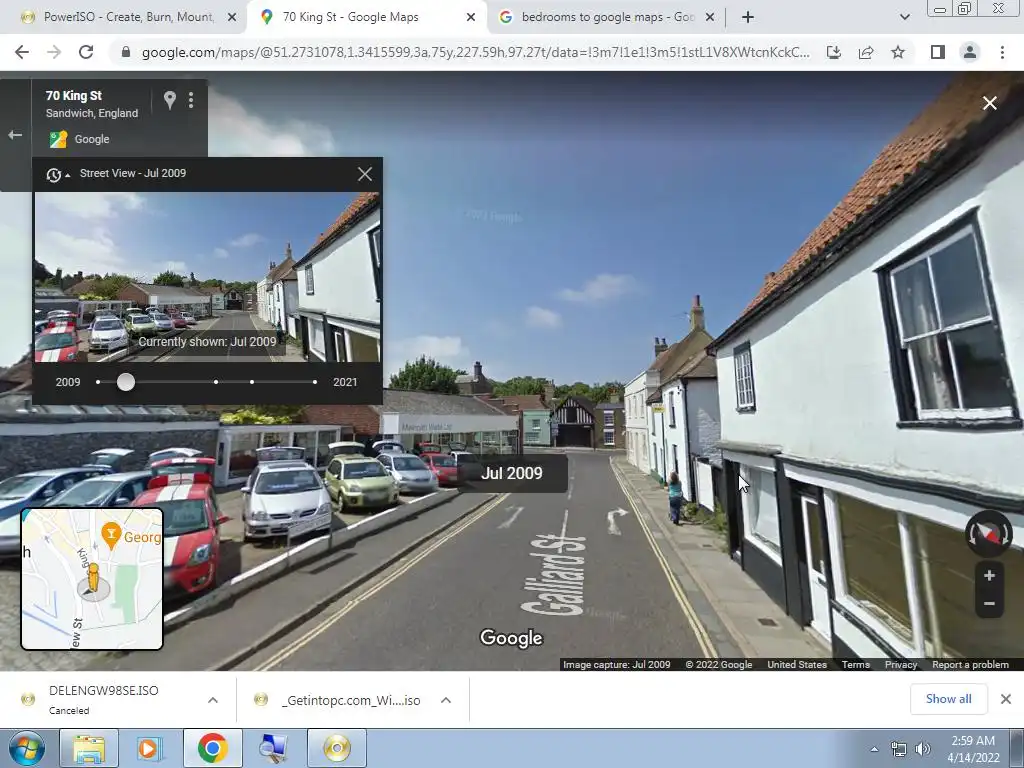
Task: Open a new browser tab
Action: point(748,18)
